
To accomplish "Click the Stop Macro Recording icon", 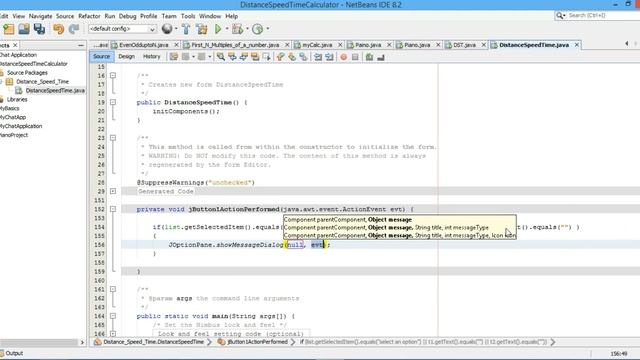I will click(x=355, y=57).
